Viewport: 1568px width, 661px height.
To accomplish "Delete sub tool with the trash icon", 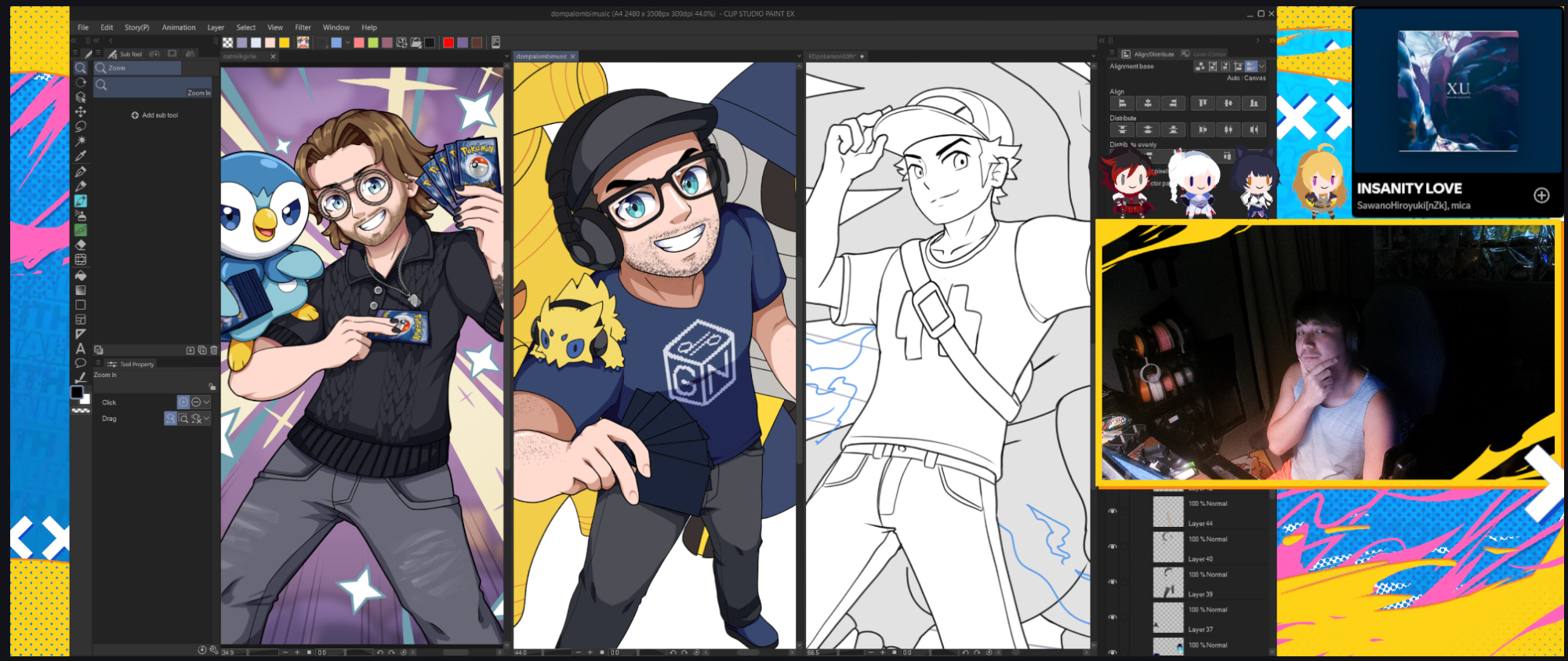I will pyautogui.click(x=213, y=350).
